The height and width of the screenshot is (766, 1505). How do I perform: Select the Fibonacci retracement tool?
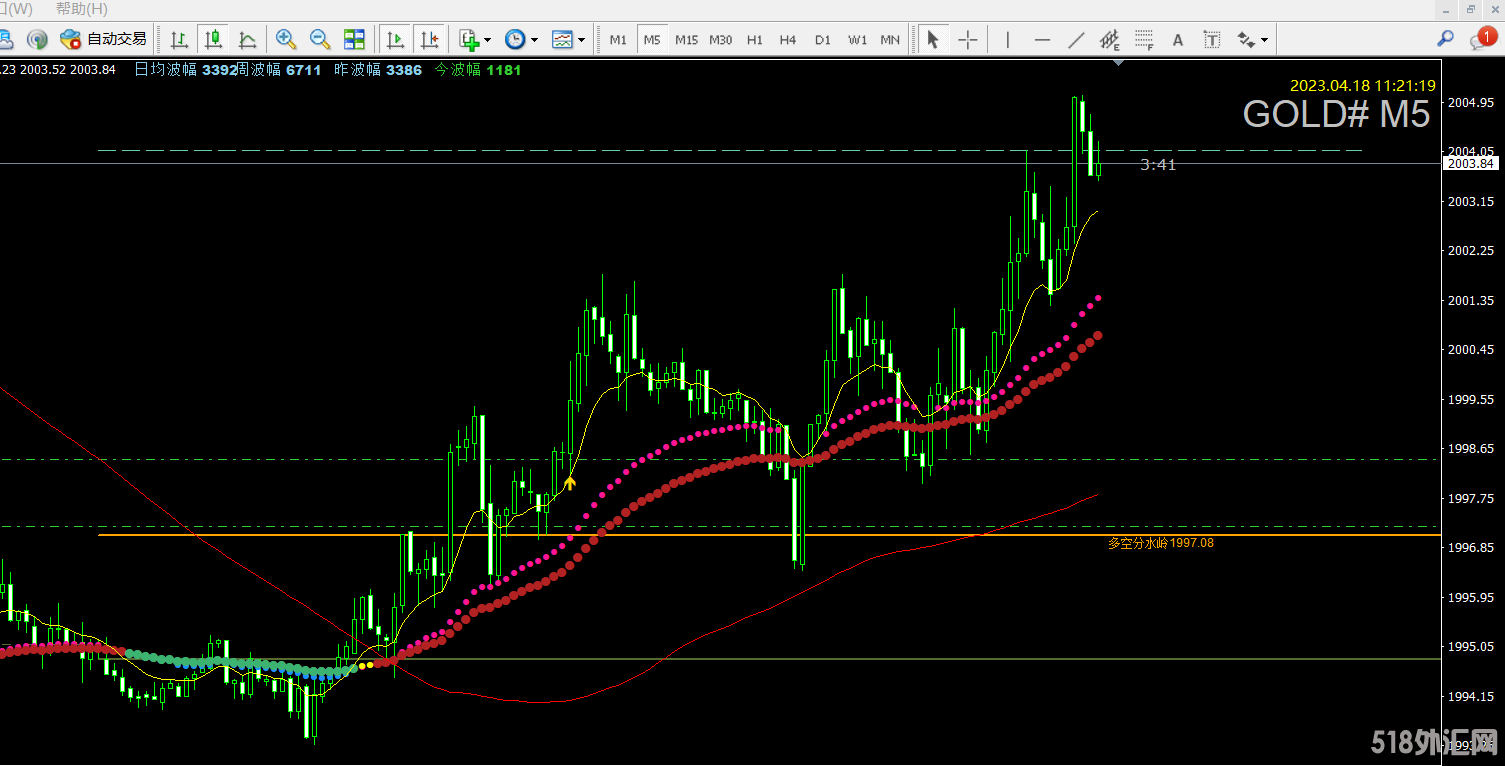click(x=1144, y=40)
